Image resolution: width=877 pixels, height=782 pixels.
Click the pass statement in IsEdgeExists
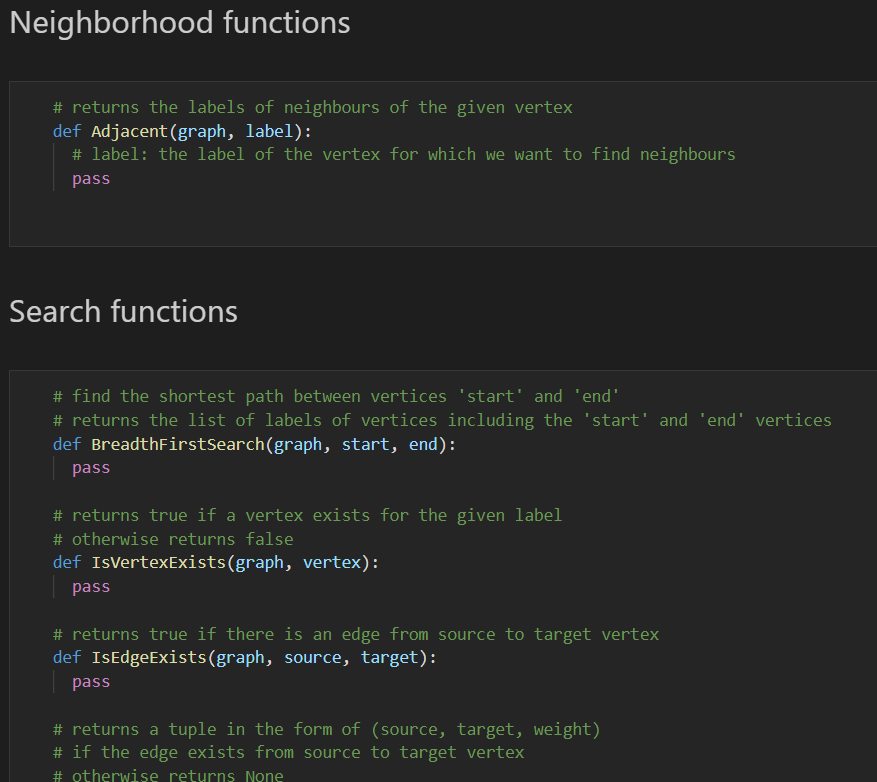pyautogui.click(x=90, y=681)
